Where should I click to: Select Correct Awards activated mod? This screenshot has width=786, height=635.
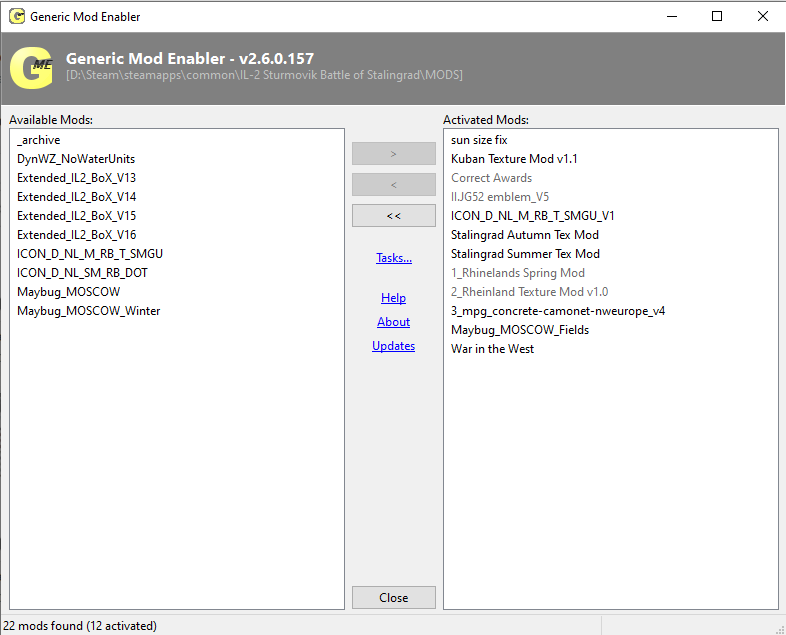pyautogui.click(x=491, y=178)
